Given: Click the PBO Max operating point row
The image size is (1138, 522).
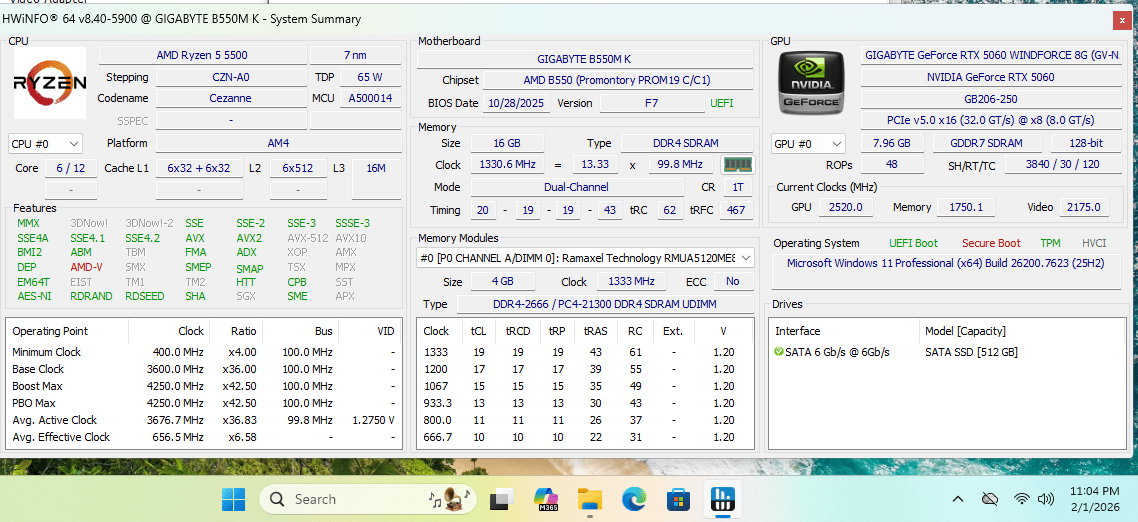Looking at the screenshot, I should click(203, 403).
